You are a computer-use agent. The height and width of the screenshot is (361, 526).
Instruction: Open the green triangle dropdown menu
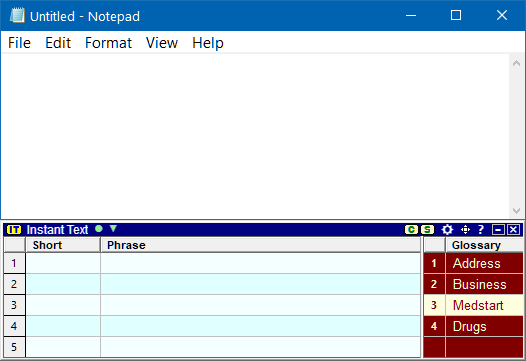coord(113,229)
